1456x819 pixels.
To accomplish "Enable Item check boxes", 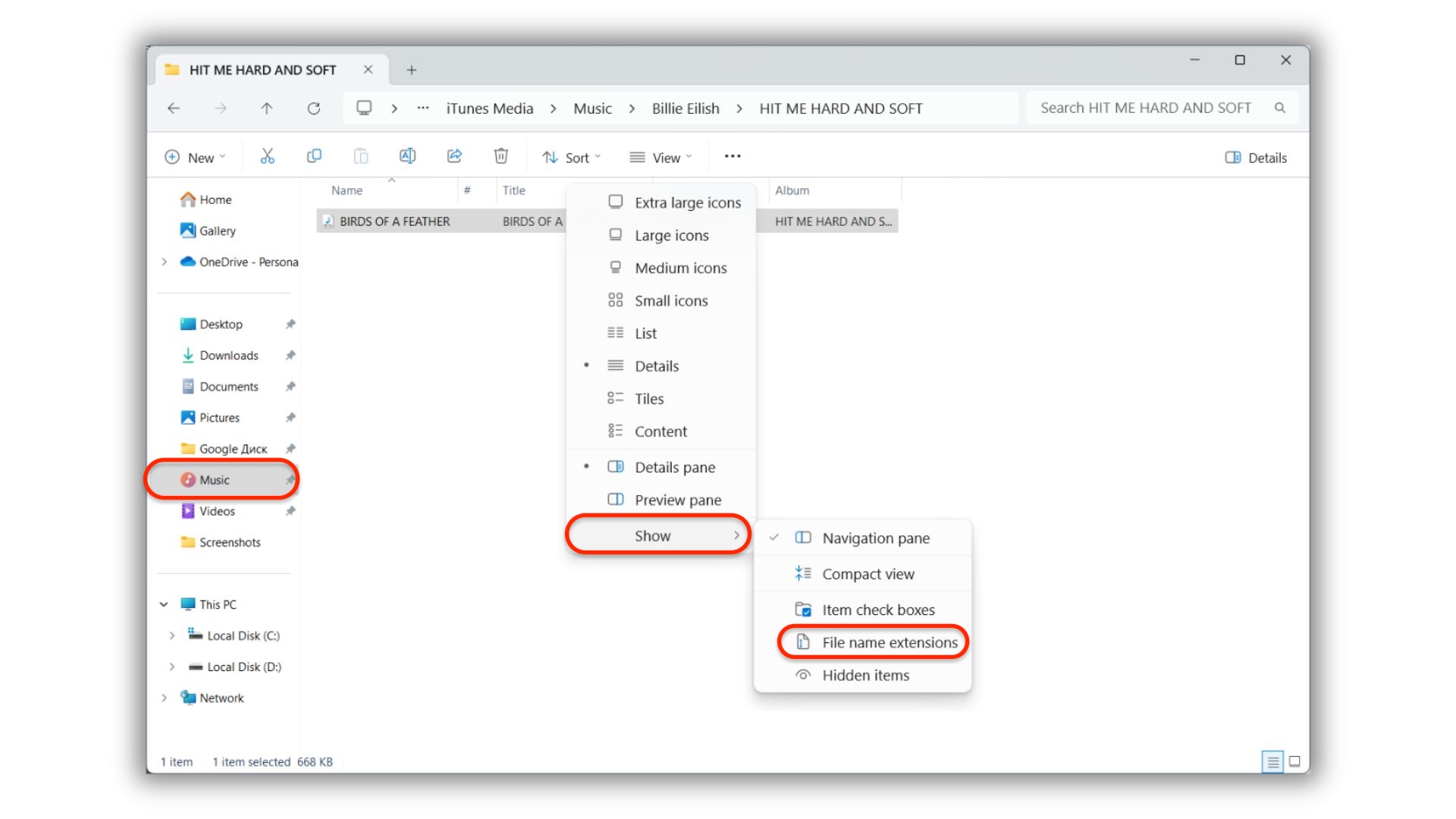I will [x=862, y=609].
